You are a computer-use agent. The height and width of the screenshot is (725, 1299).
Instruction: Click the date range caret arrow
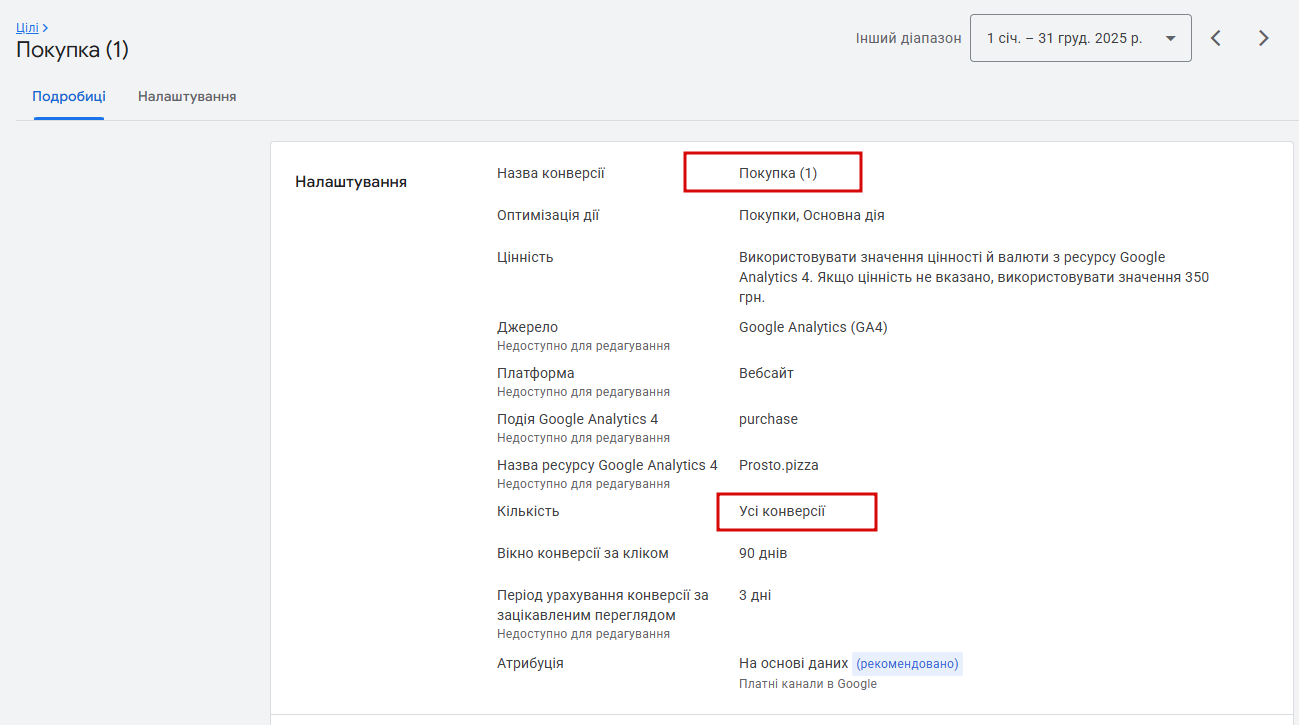point(1170,38)
